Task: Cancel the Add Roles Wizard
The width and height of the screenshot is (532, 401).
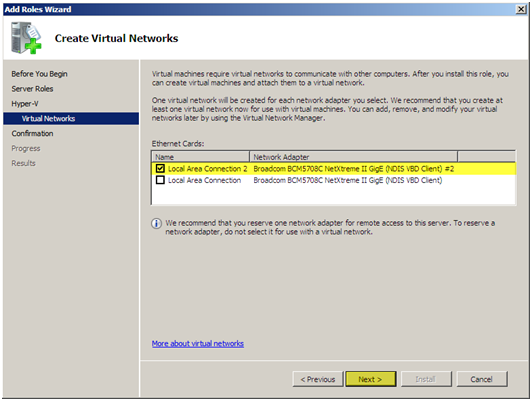Action: 482,379
